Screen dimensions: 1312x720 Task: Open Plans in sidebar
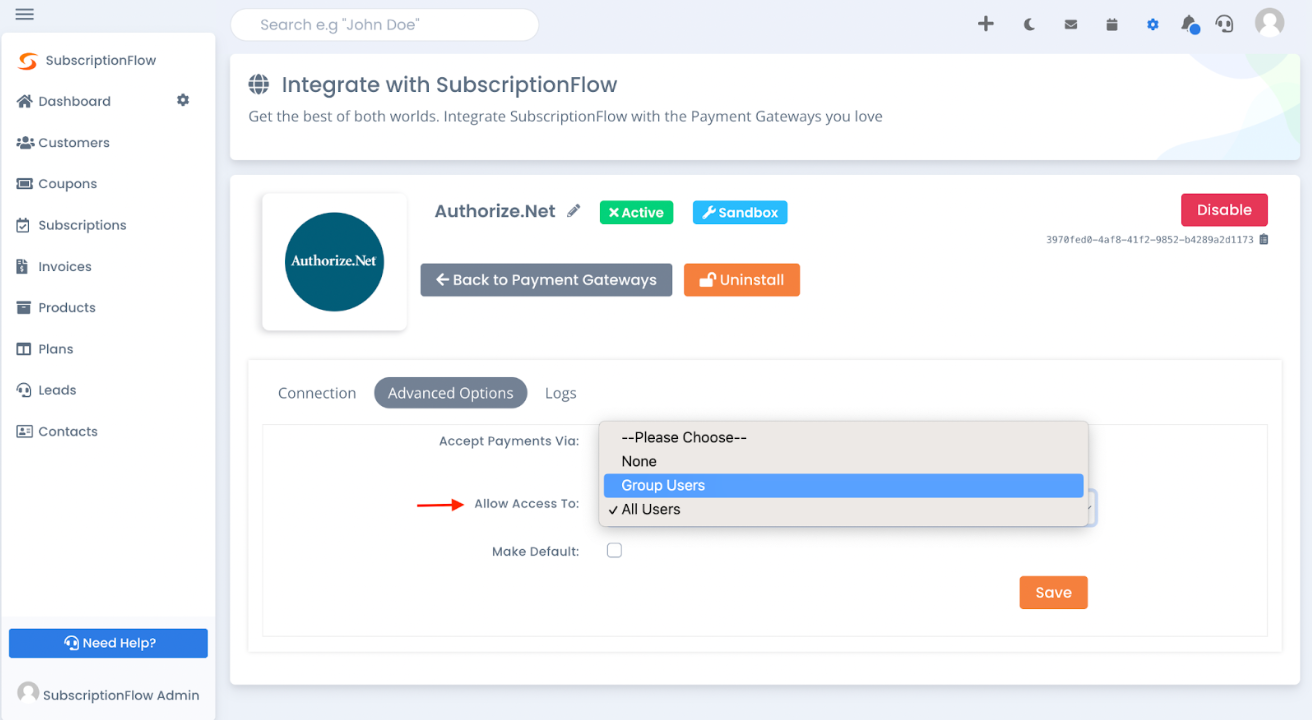point(45,349)
